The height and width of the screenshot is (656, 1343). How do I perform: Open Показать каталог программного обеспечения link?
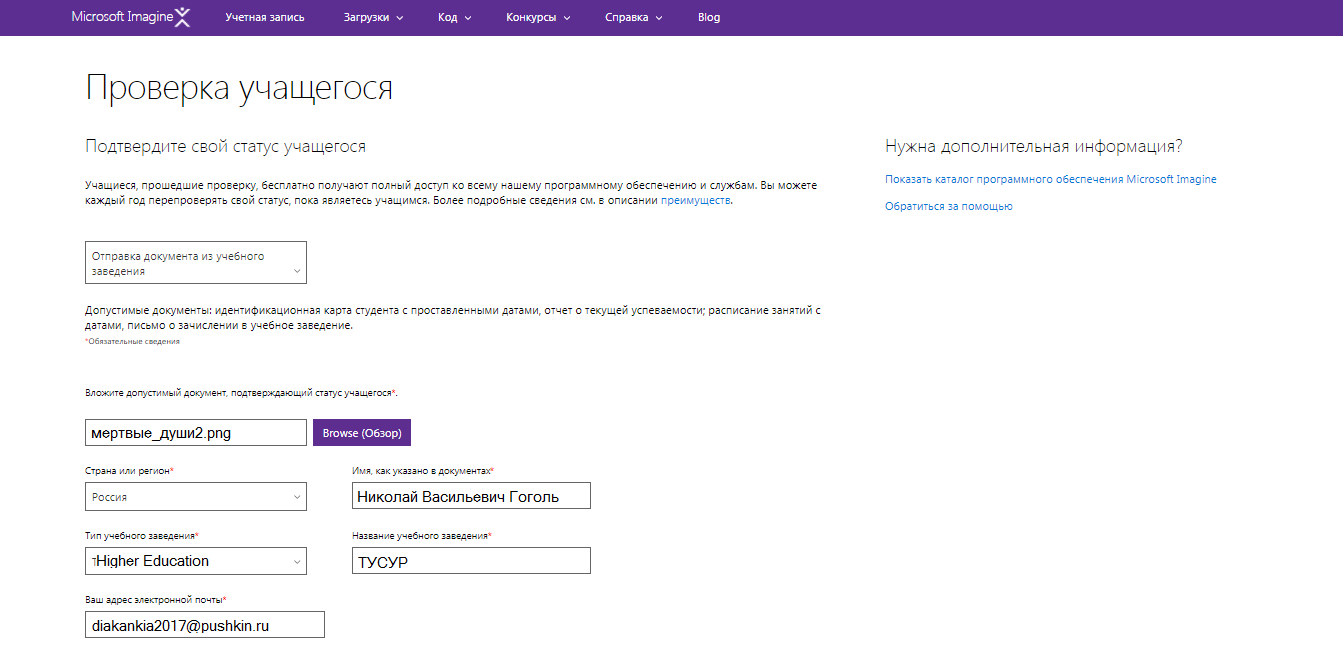point(1051,180)
